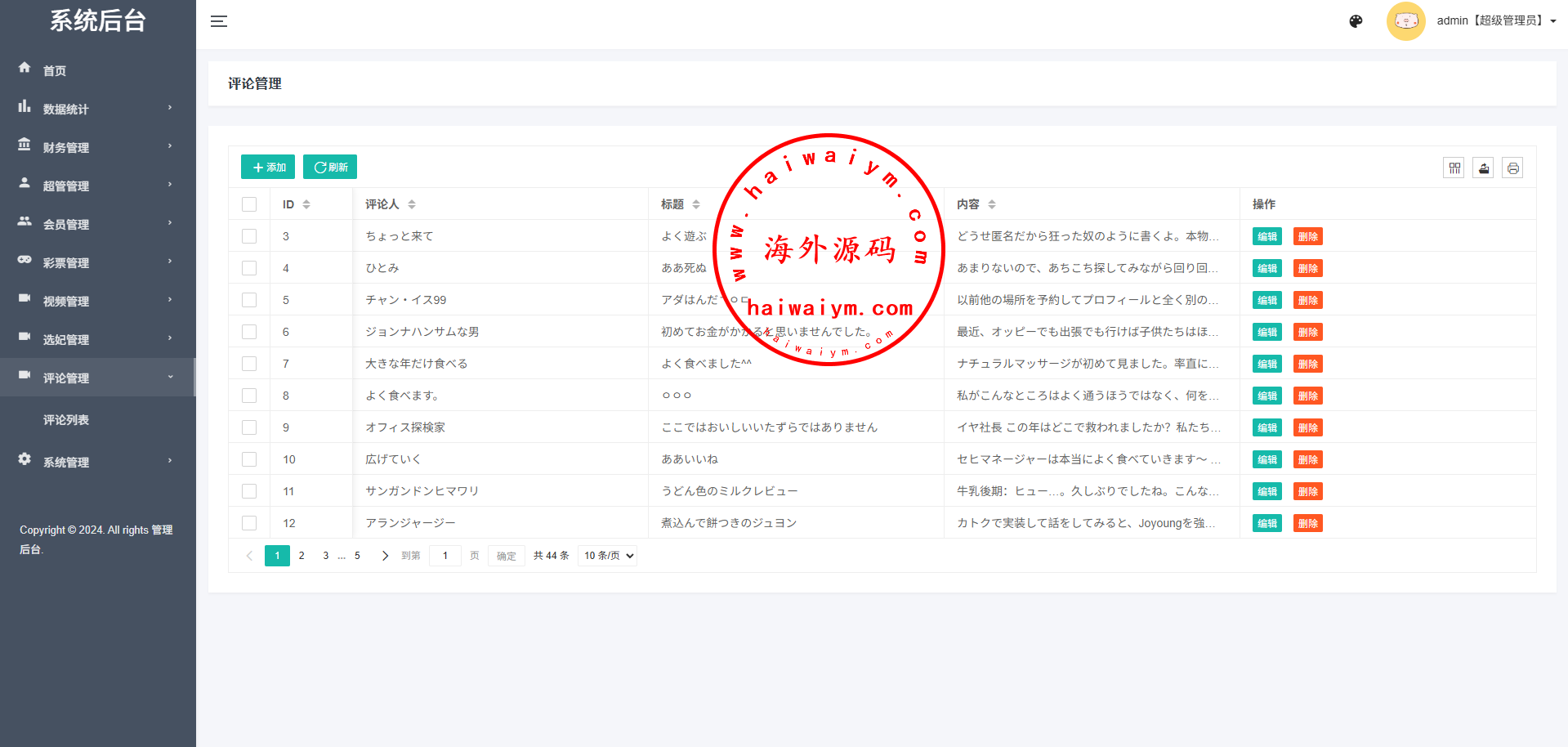The width and height of the screenshot is (1568, 747).
Task: Click the print table icon
Action: (1512, 168)
